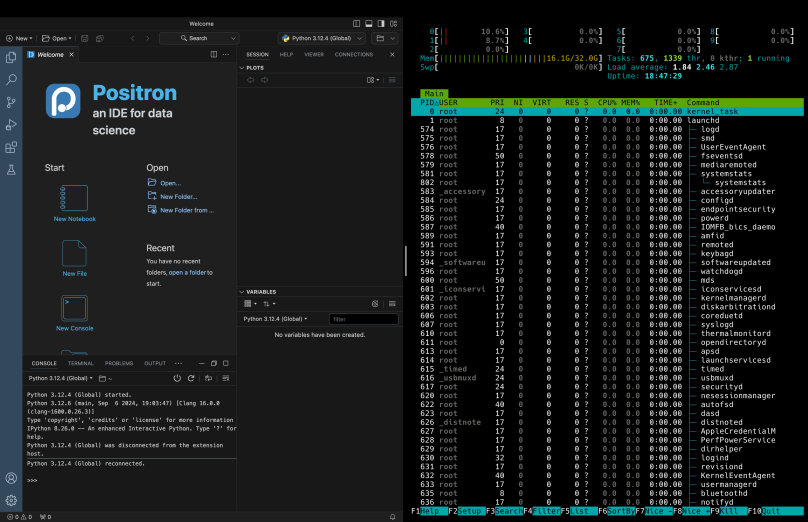This screenshot has height=522, width=808.
Task: Open the New dropdown menu
Action: tap(19, 38)
